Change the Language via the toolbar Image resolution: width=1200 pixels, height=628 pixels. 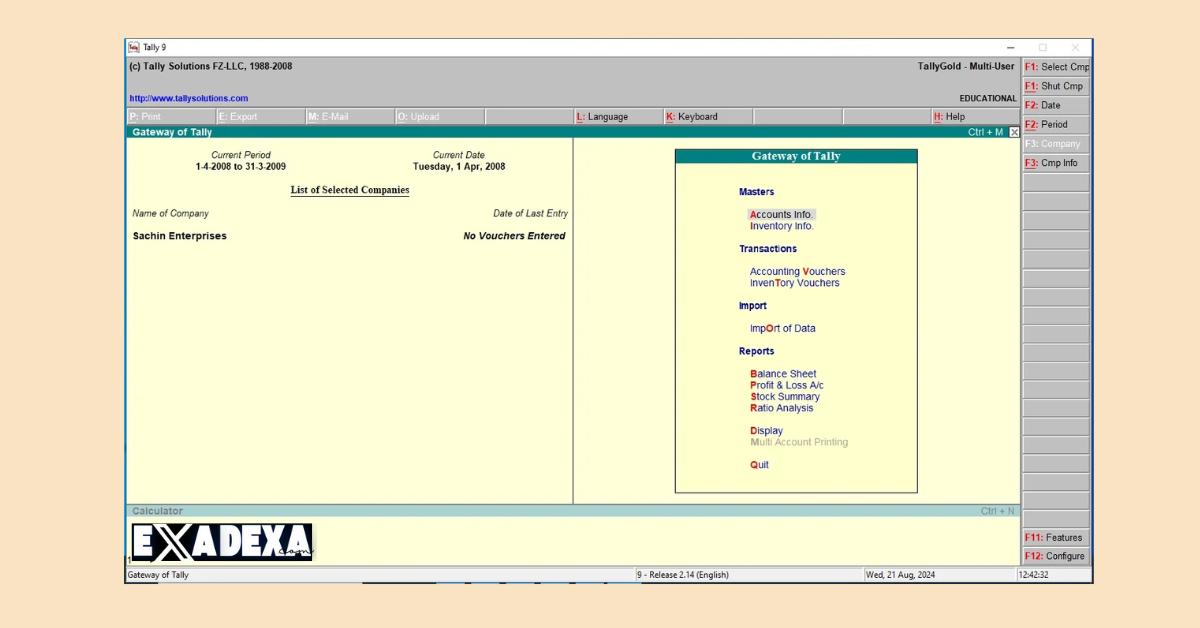pos(605,116)
